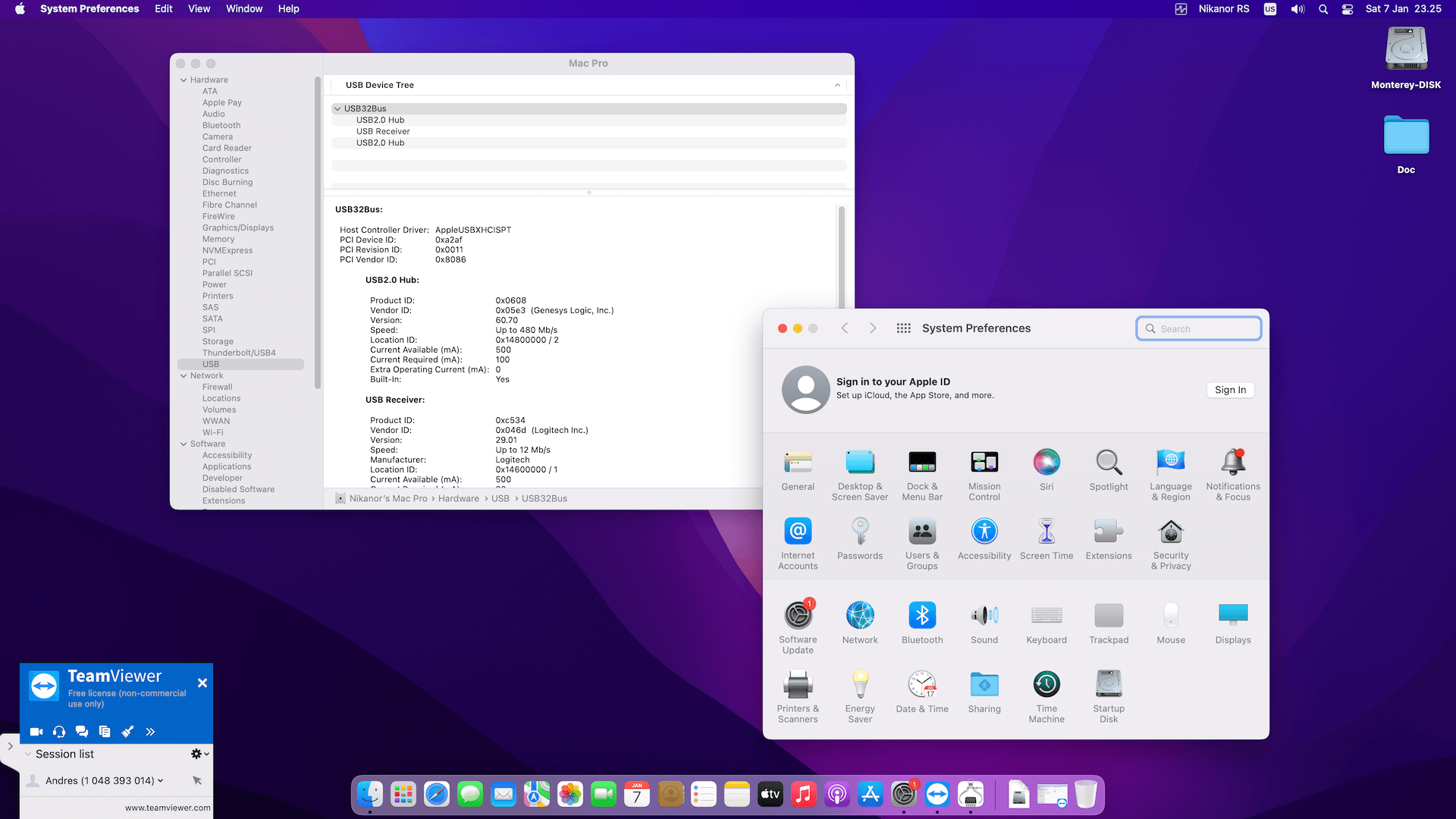This screenshot has width=1456, height=819.
Task: Open Dock & Menu Bar preferences
Action: point(922,462)
